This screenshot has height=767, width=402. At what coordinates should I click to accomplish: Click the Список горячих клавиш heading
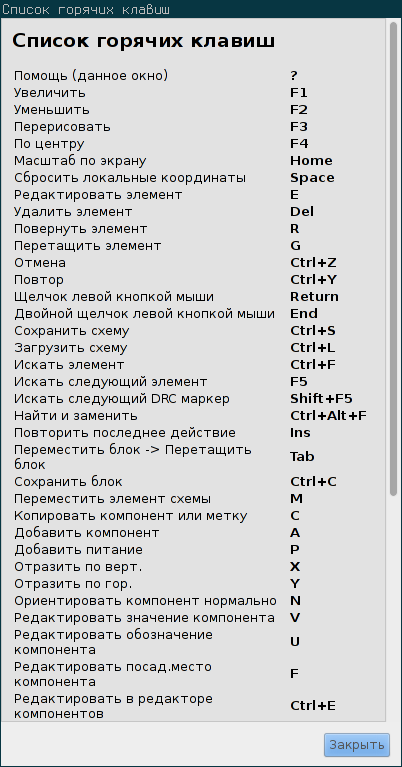[143, 41]
